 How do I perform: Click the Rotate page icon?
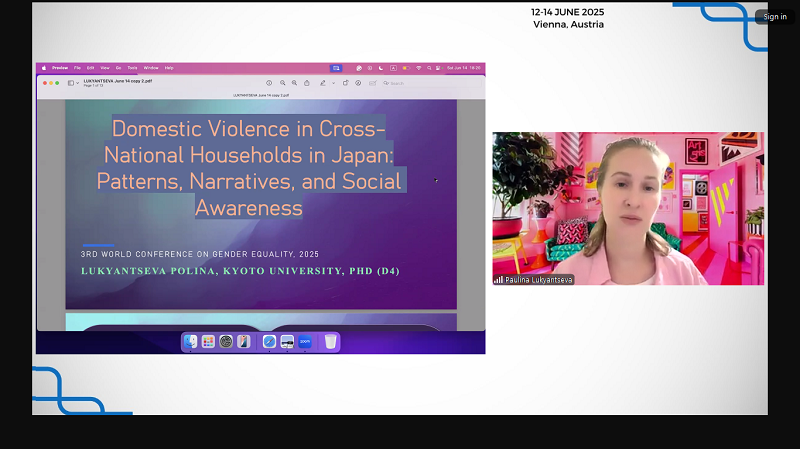coord(345,83)
